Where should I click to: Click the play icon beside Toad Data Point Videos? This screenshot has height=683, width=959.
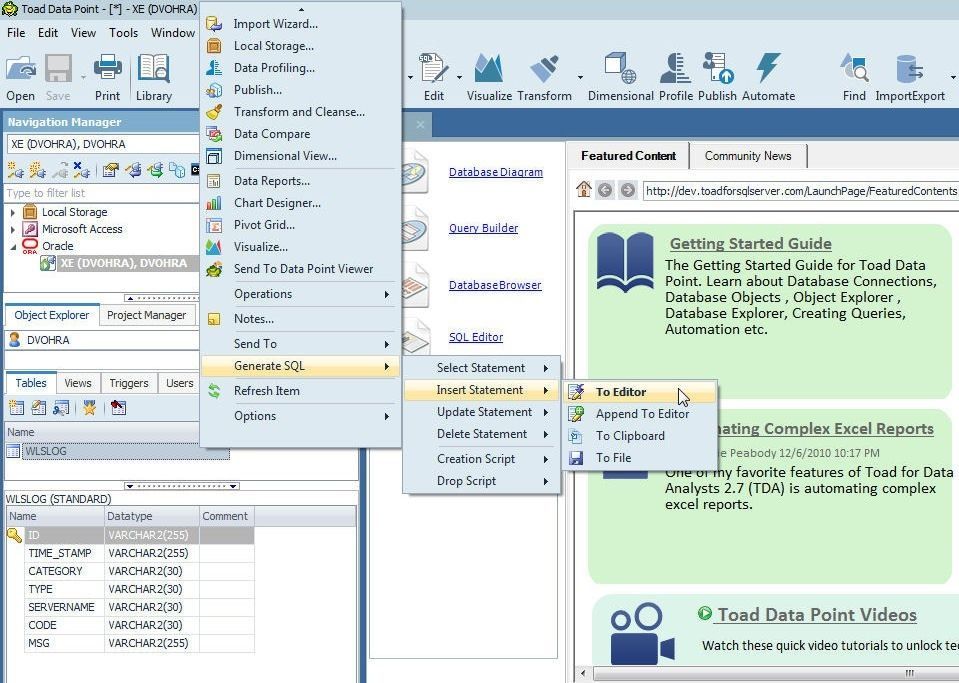tap(705, 613)
